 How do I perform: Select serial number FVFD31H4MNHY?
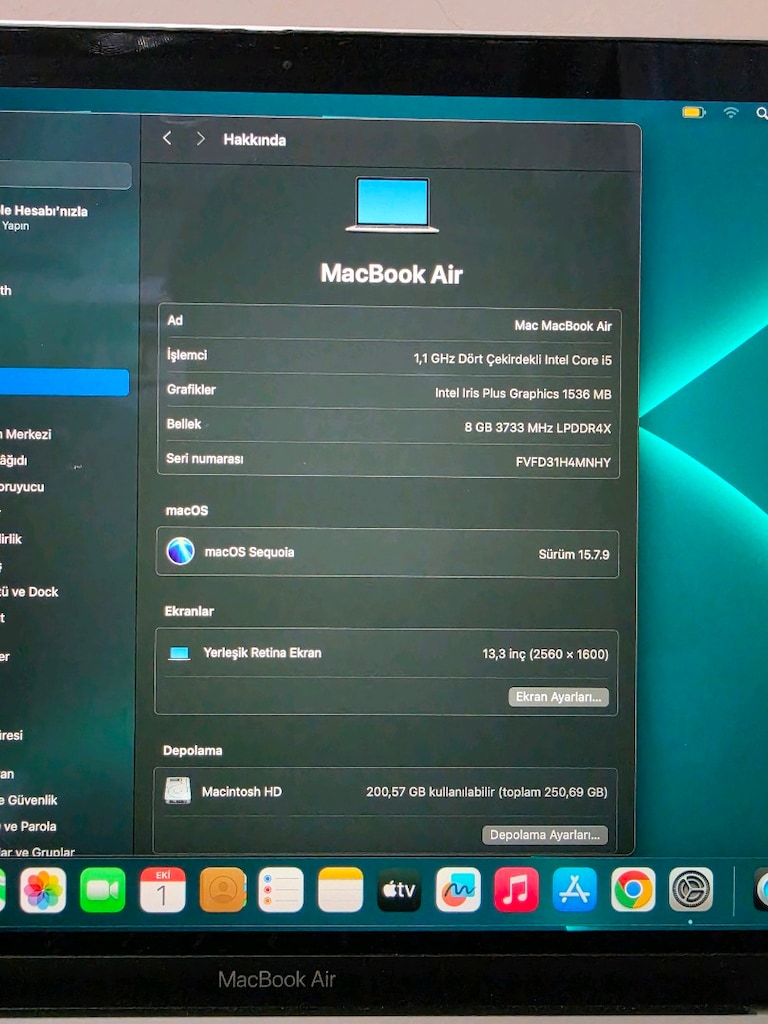[563, 462]
